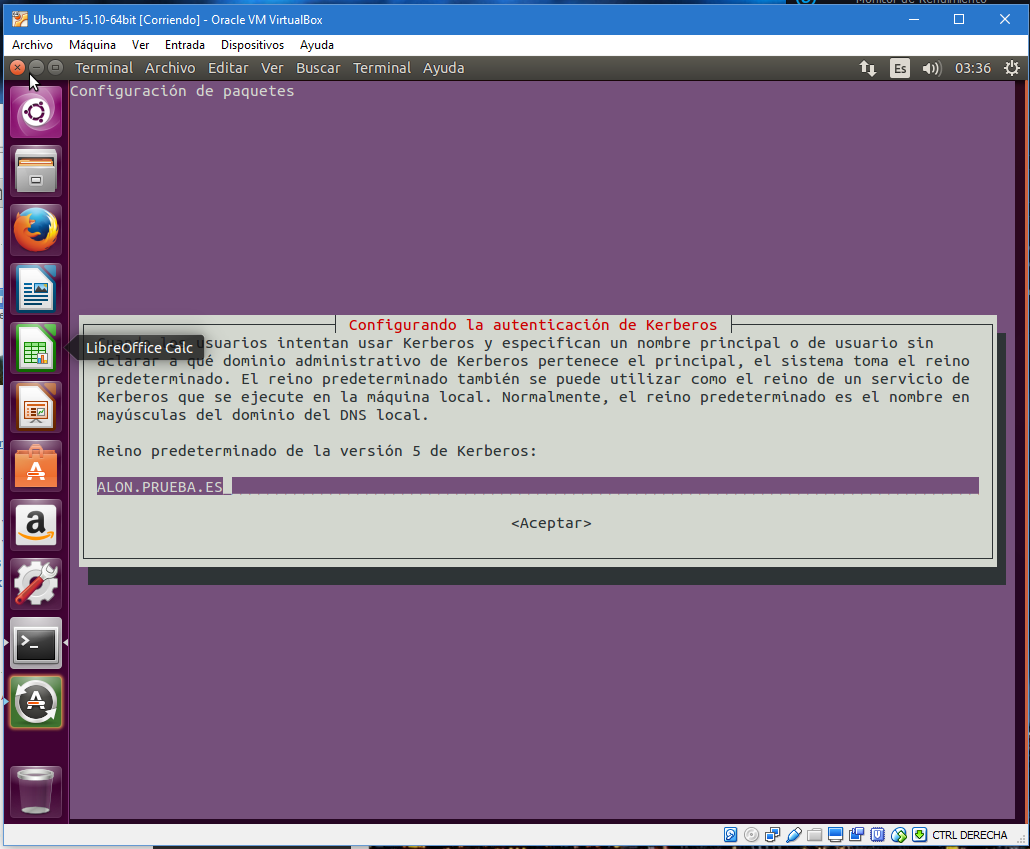This screenshot has height=849, width=1030.
Task: Click the Amazon launcher icon
Action: 36,525
